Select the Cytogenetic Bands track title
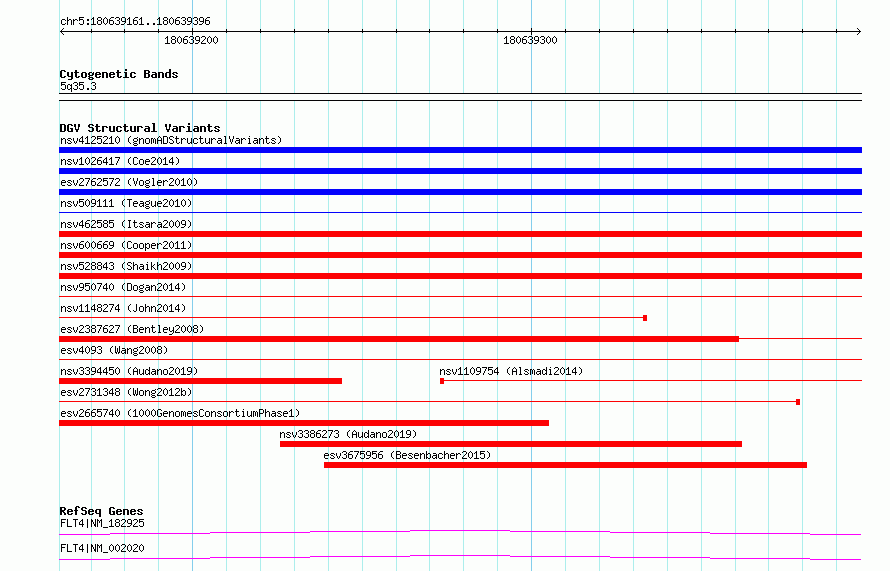This screenshot has height=571, width=890. (119, 74)
